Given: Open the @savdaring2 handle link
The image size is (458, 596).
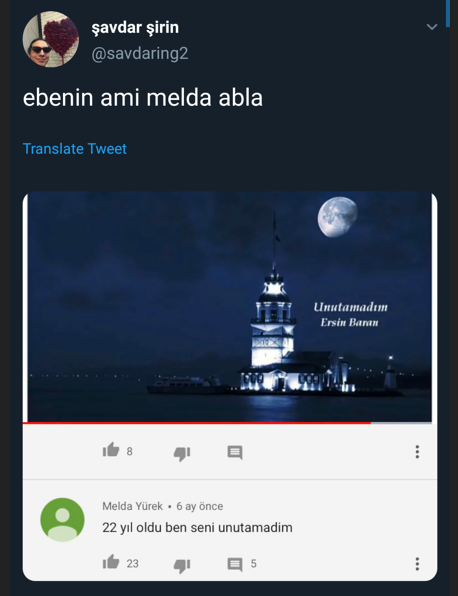Looking at the screenshot, I should pos(139,53).
